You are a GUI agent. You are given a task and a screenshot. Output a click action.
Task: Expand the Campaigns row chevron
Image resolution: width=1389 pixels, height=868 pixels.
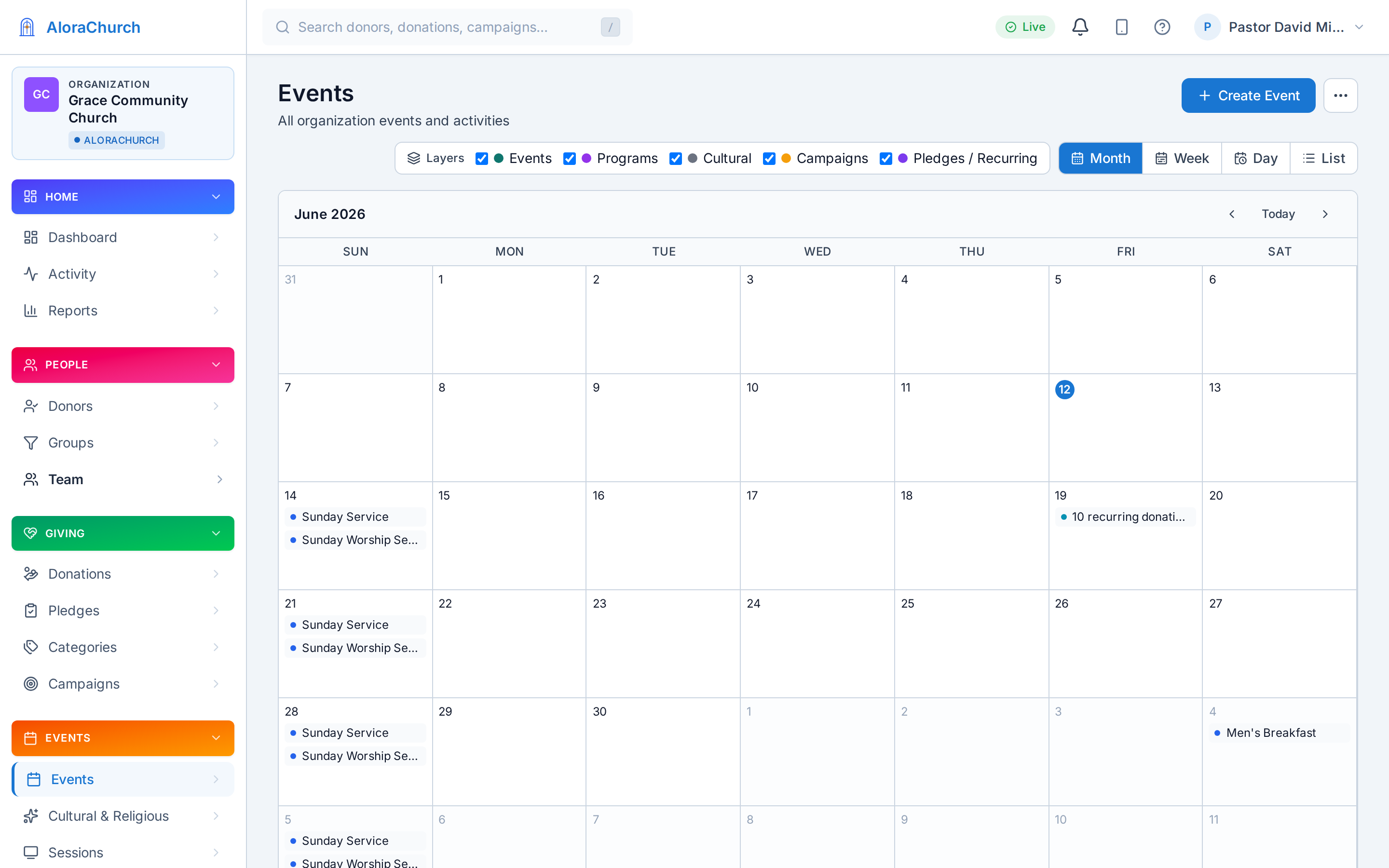point(216,684)
